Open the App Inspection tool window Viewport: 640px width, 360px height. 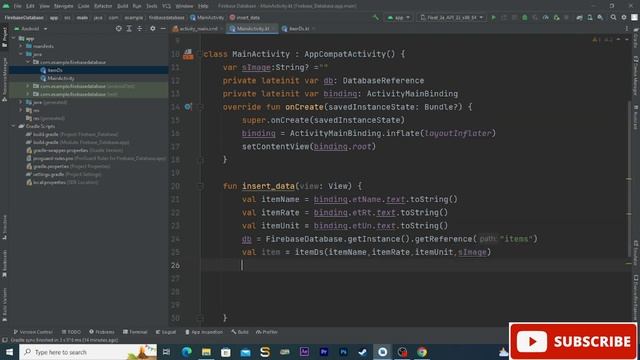click(x=204, y=332)
